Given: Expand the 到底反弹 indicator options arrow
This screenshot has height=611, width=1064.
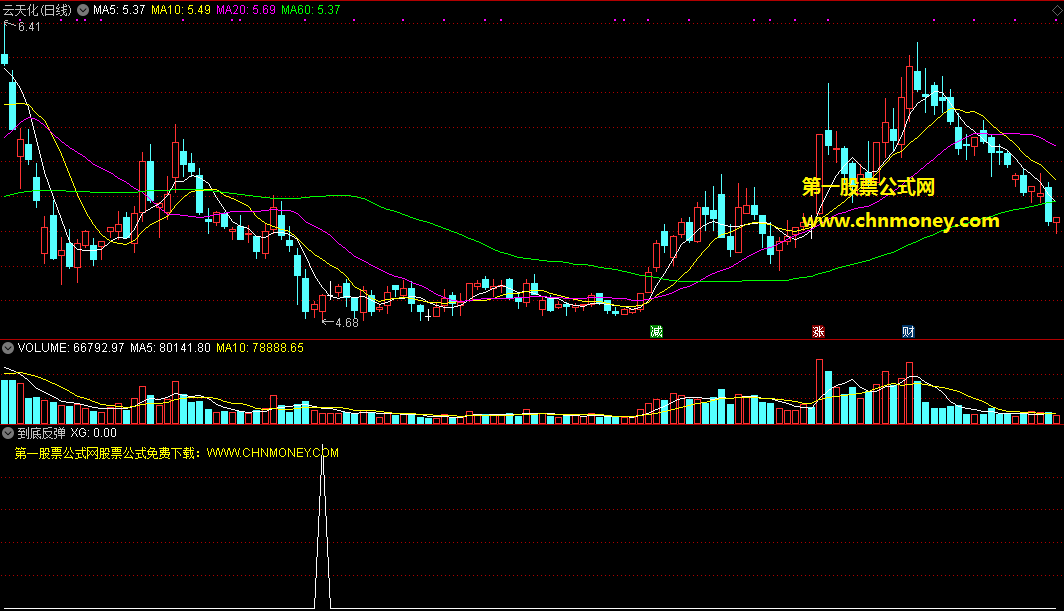Looking at the screenshot, I should (8, 432).
